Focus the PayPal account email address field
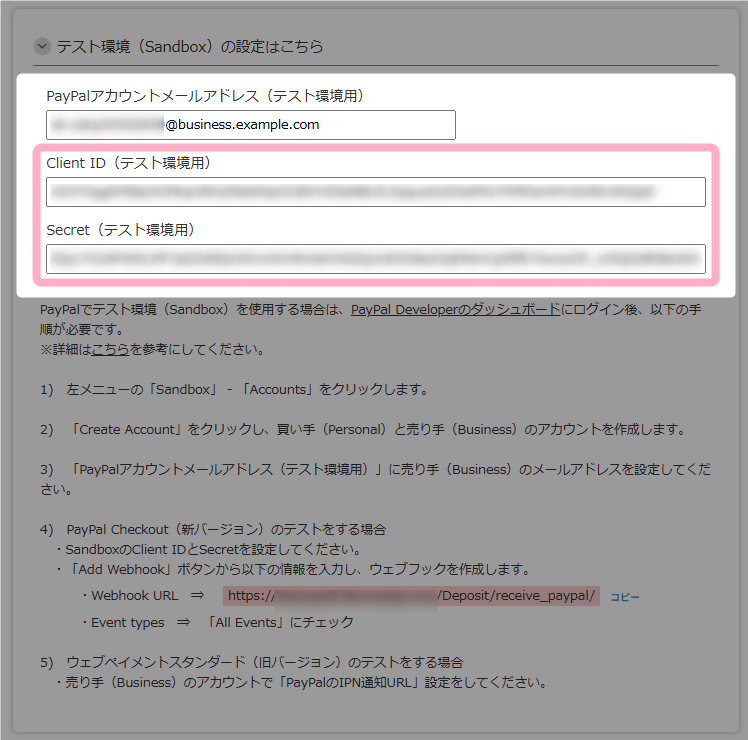Viewport: 748px width, 740px height. tap(250, 125)
